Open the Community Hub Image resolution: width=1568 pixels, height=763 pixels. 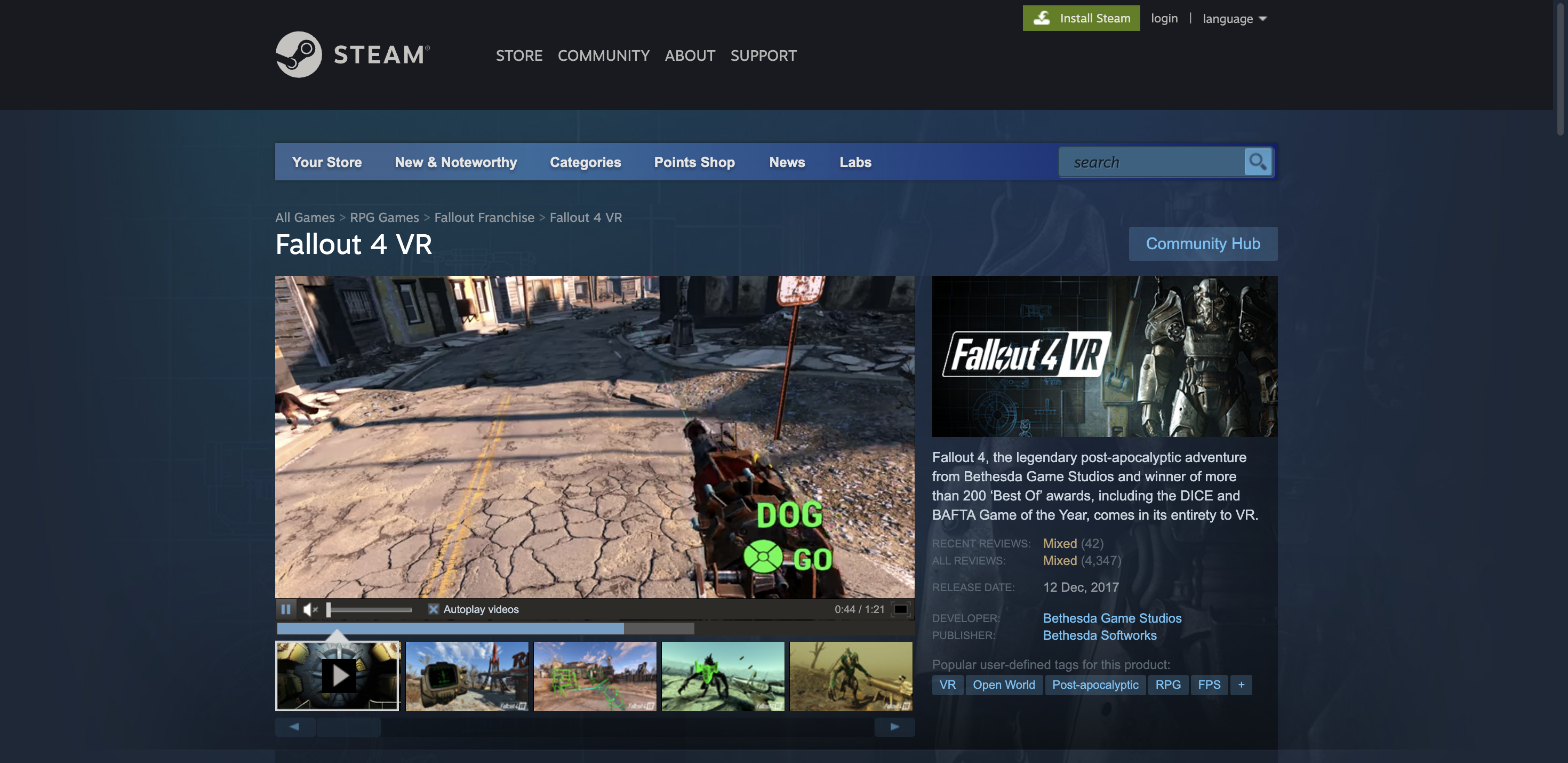[x=1203, y=244]
